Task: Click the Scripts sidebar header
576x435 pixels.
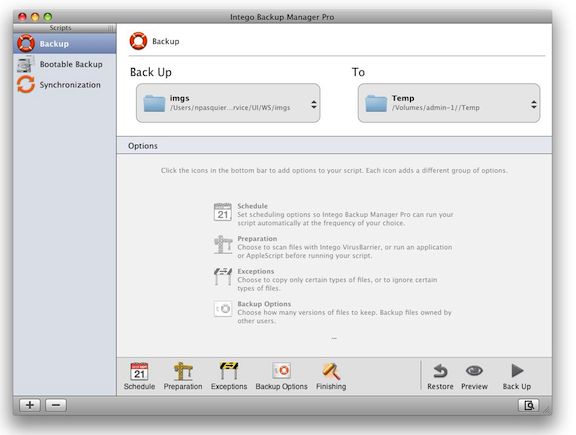Action: pyautogui.click(x=60, y=28)
